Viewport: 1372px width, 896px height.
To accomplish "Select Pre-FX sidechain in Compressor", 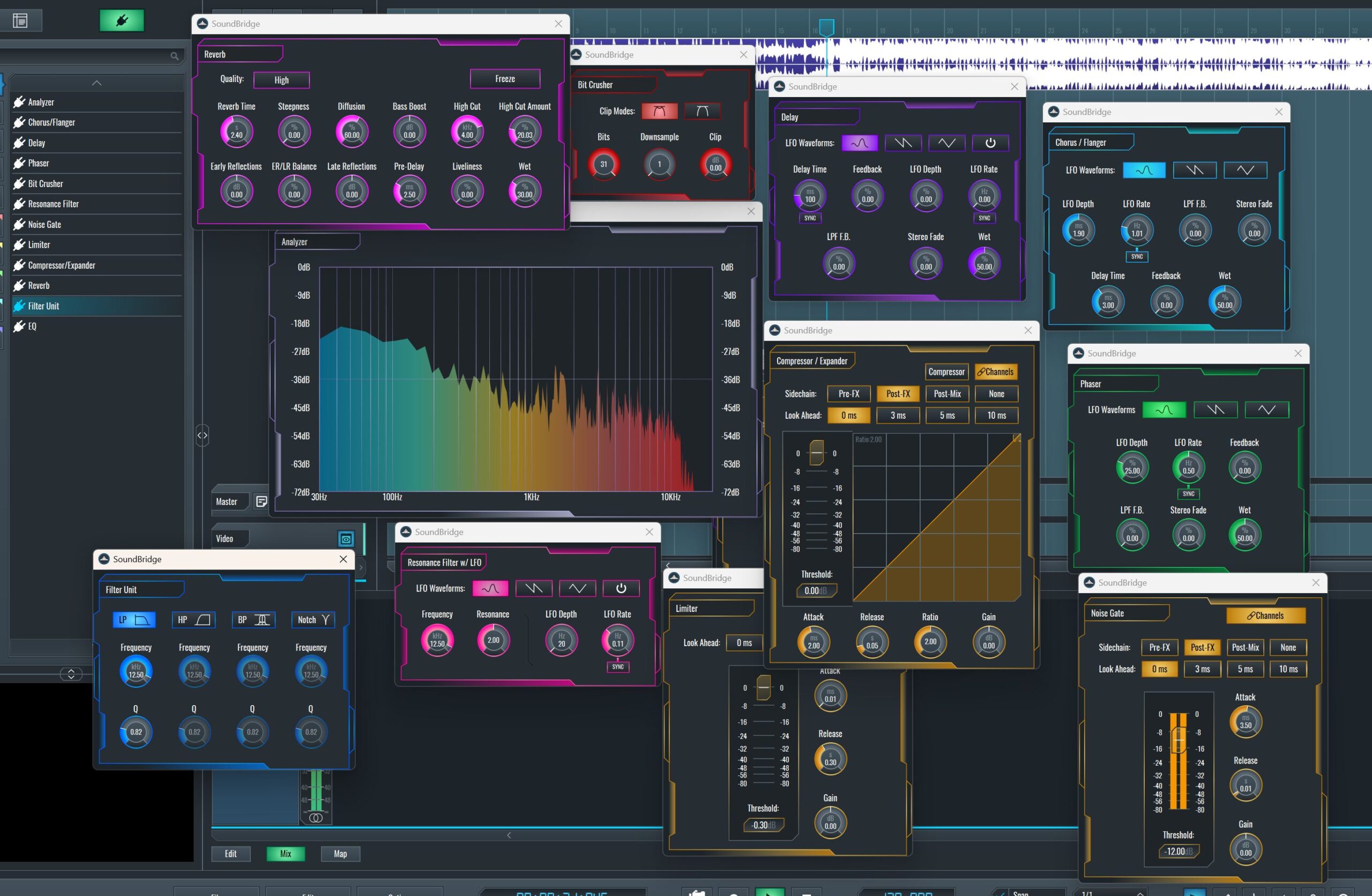I will 848,394.
